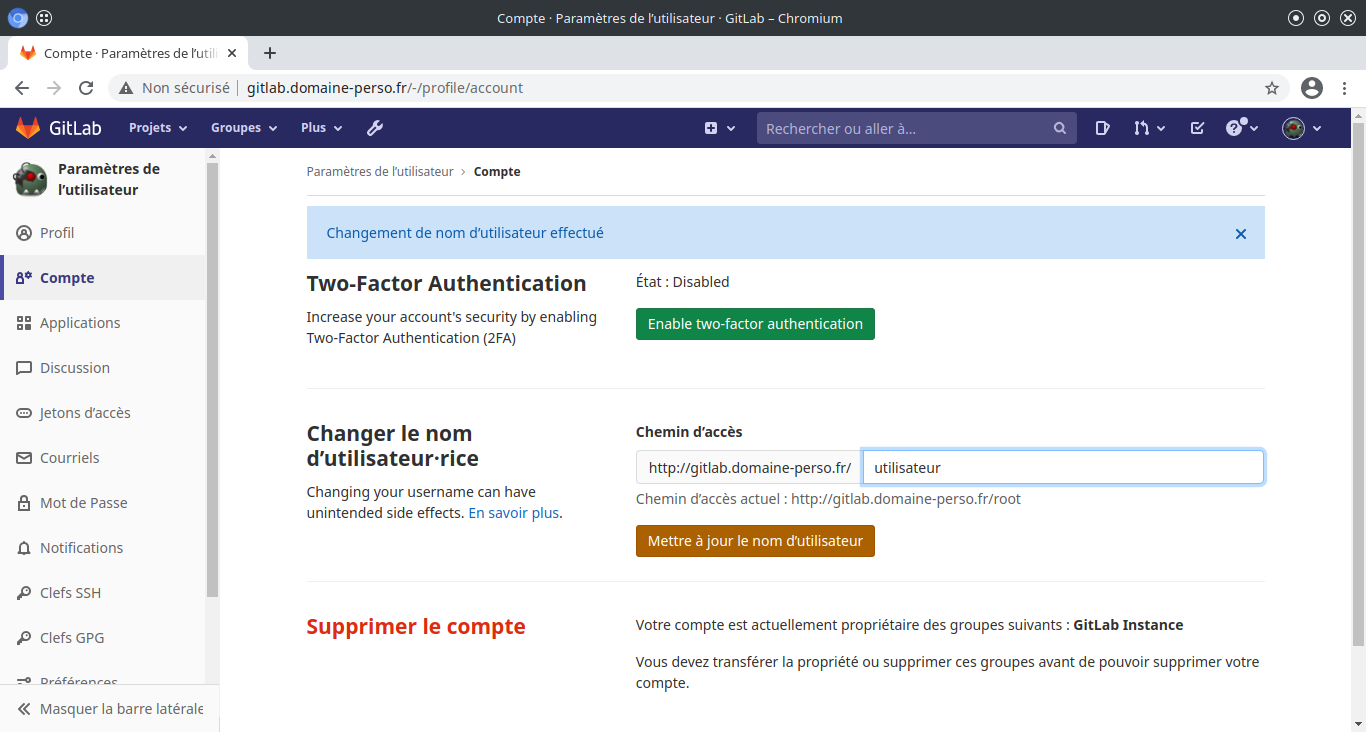
Task: Follow the En savoir plus link
Action: coord(513,513)
